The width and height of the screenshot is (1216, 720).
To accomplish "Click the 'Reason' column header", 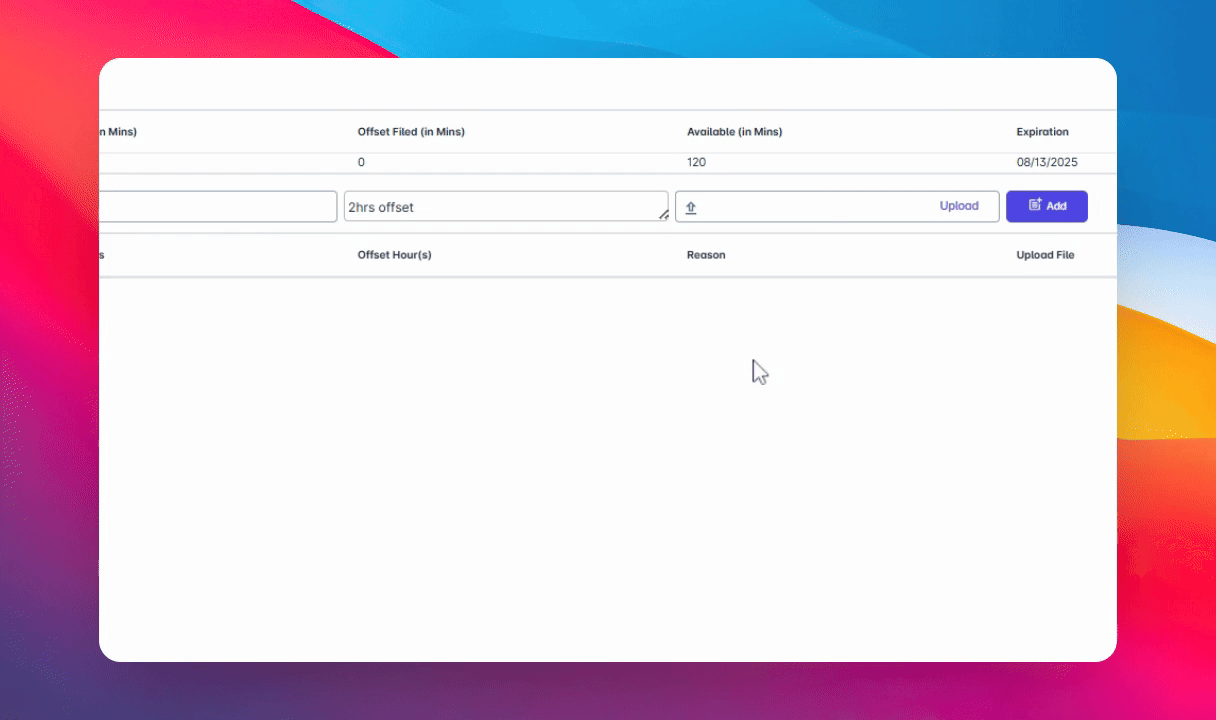I will [706, 255].
